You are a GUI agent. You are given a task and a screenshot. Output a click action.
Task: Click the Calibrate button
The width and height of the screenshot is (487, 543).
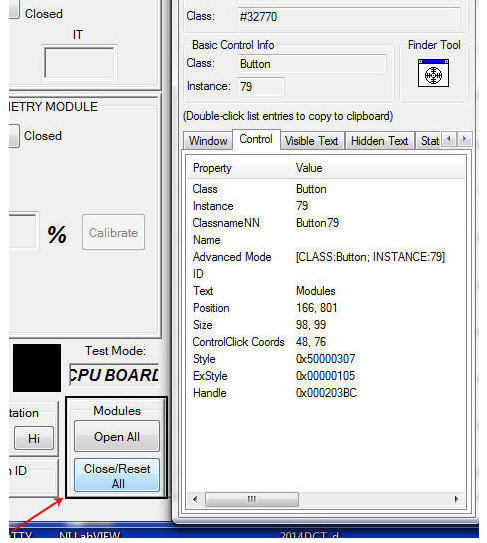pyautogui.click(x=113, y=232)
